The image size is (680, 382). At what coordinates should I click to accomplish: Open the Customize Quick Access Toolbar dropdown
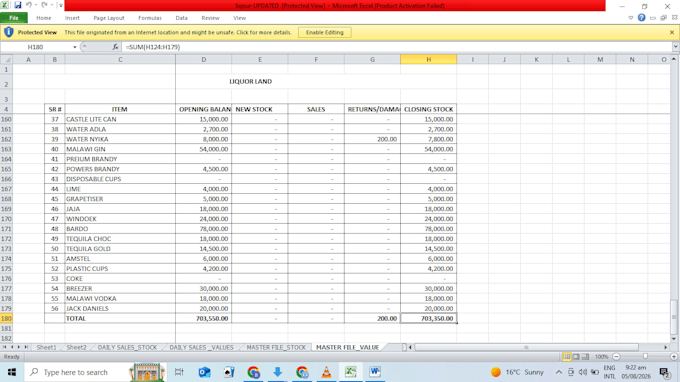60,5
